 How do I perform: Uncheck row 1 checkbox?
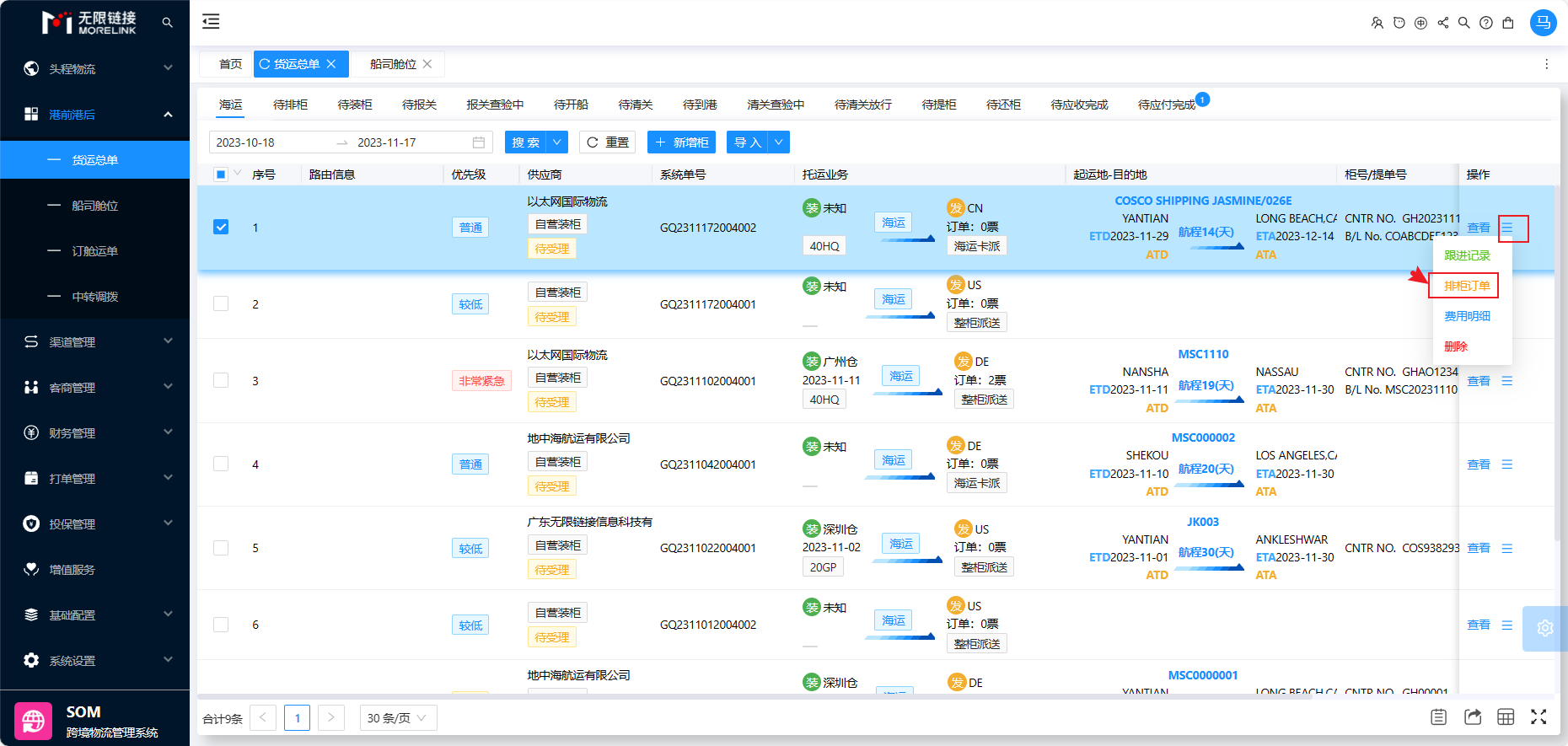[x=221, y=228]
